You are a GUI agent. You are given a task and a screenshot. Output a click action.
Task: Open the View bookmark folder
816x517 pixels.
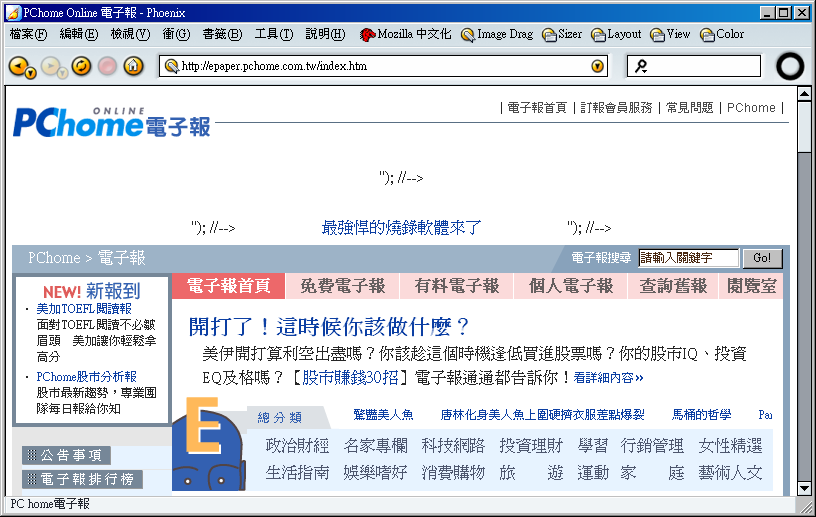670,34
